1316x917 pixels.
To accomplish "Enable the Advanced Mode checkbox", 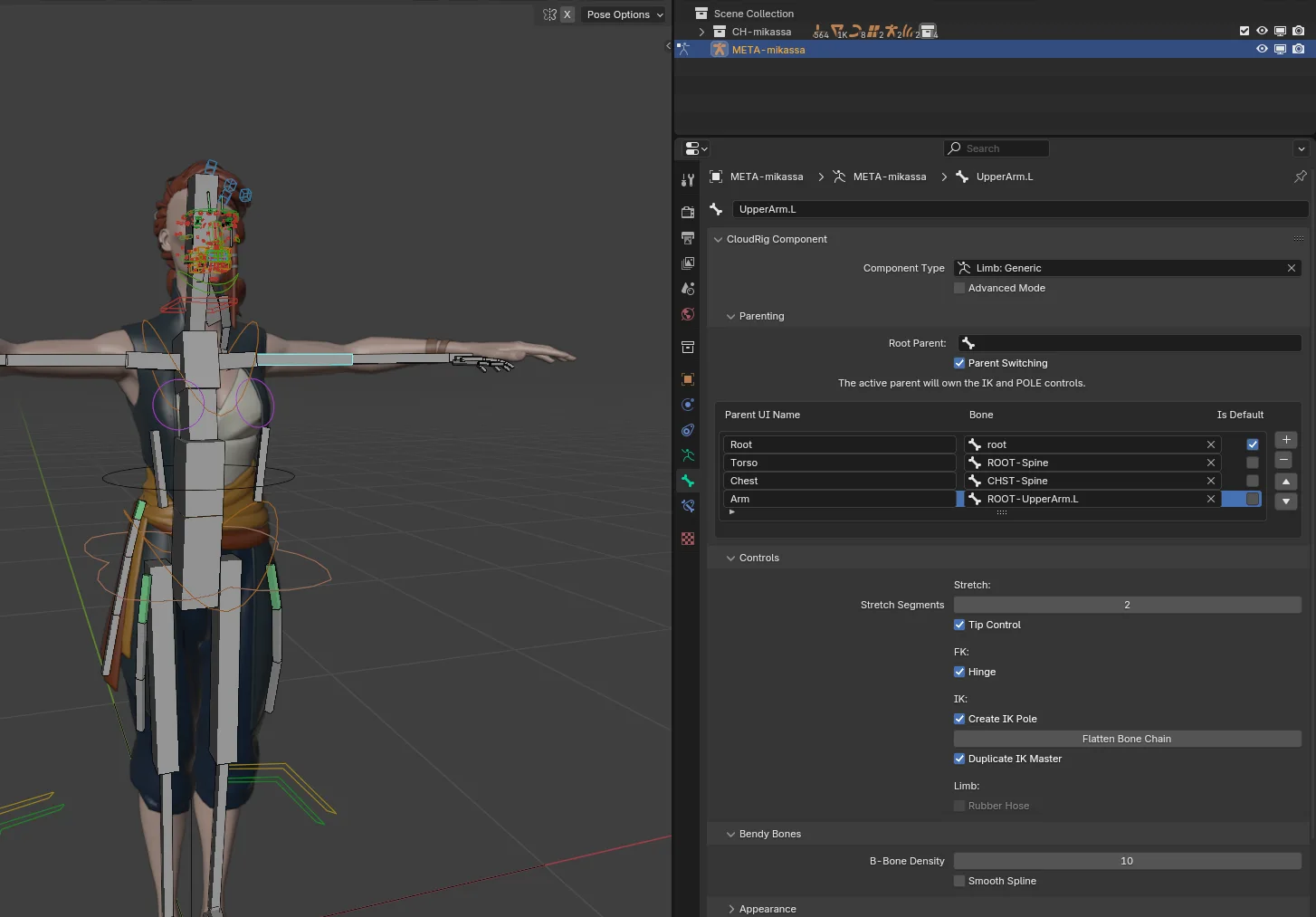I will click(x=959, y=288).
